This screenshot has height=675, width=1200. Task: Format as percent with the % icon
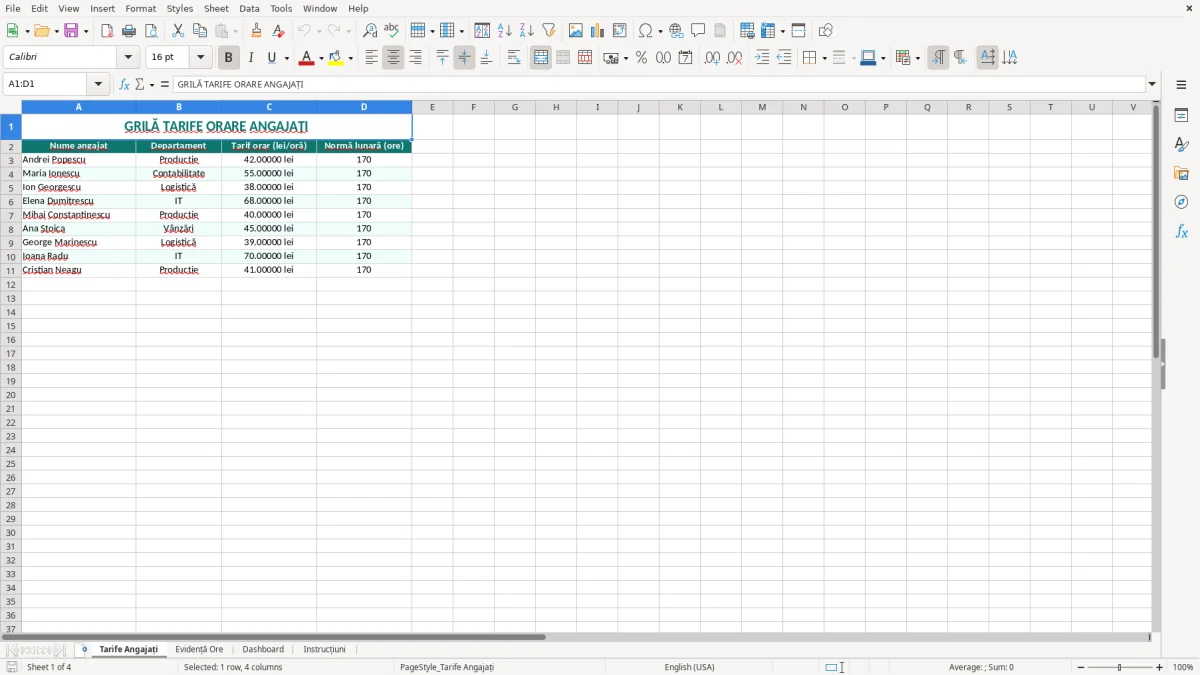(x=641, y=58)
